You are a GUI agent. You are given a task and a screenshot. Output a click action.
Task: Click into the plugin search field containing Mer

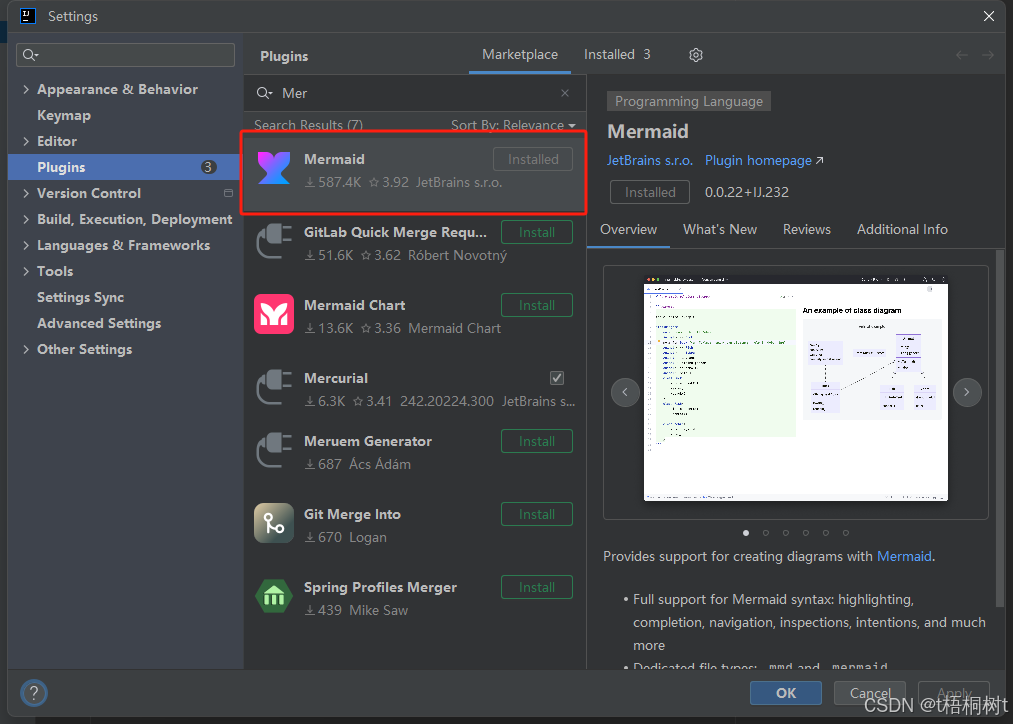413,93
